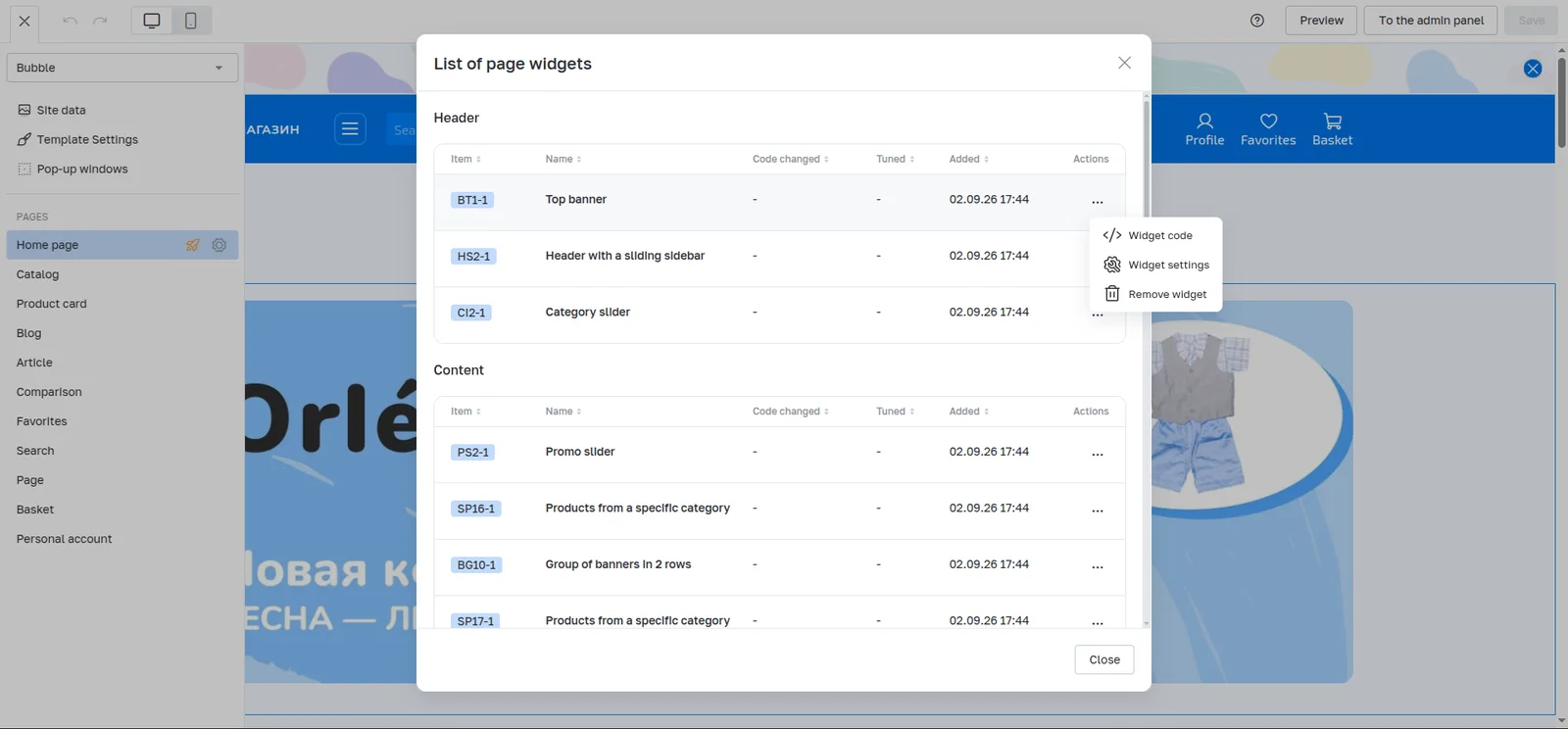Switch to mobile view mode
The width and height of the screenshot is (1568, 729).
click(191, 21)
